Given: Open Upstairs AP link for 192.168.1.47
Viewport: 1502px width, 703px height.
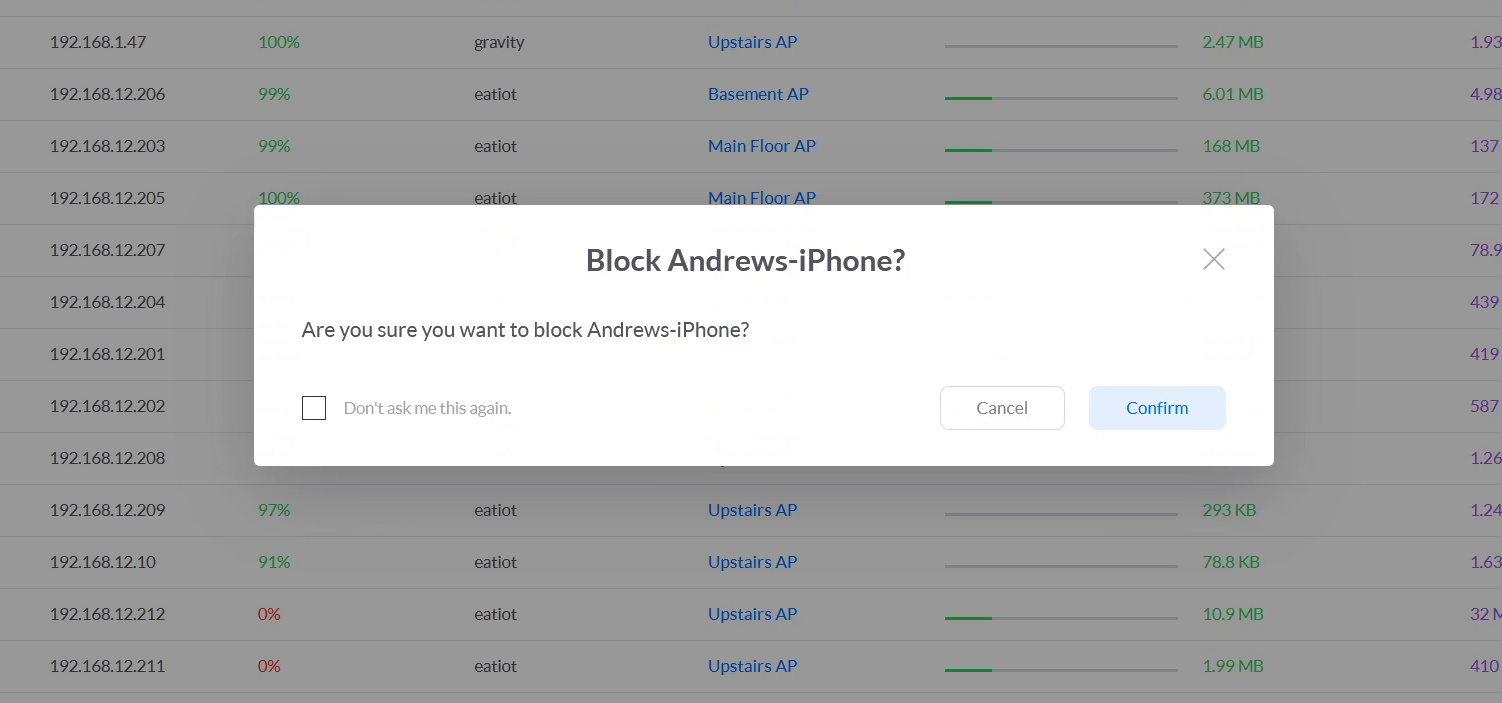Looking at the screenshot, I should 752,42.
